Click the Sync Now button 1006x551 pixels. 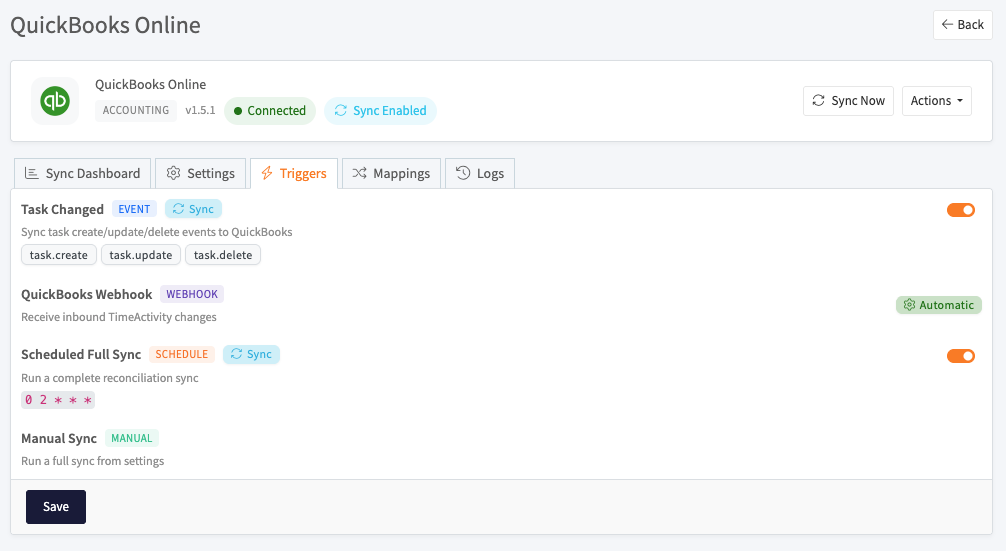pyautogui.click(x=848, y=101)
